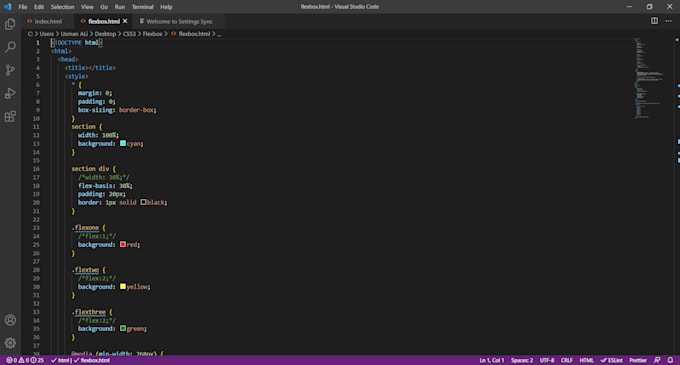Click the feedback icon in status bar

pyautogui.click(x=657, y=360)
